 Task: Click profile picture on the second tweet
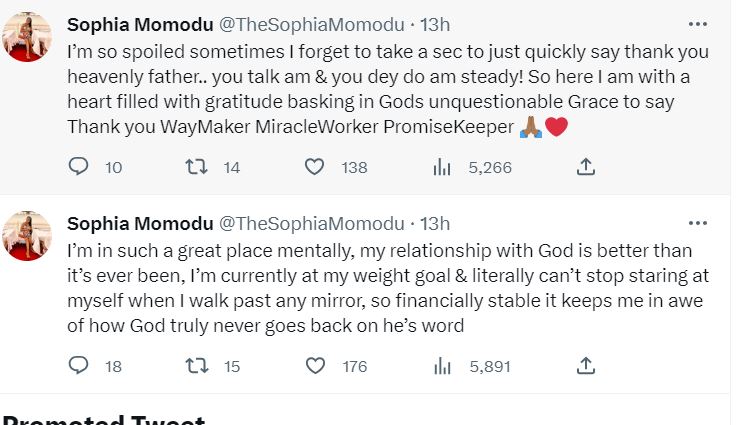pos(27,236)
